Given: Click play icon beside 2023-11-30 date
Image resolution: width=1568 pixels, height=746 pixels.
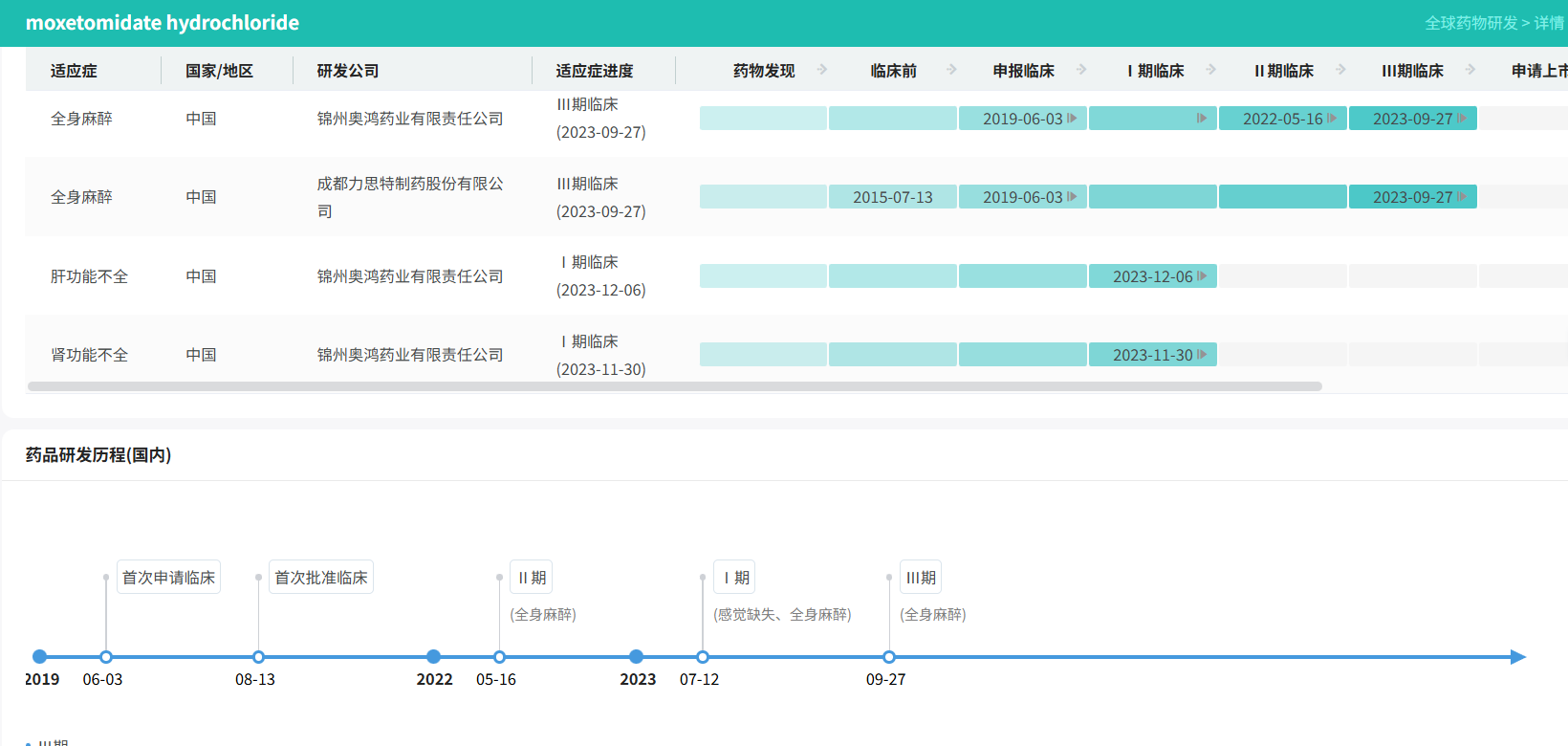Looking at the screenshot, I should [x=1202, y=355].
